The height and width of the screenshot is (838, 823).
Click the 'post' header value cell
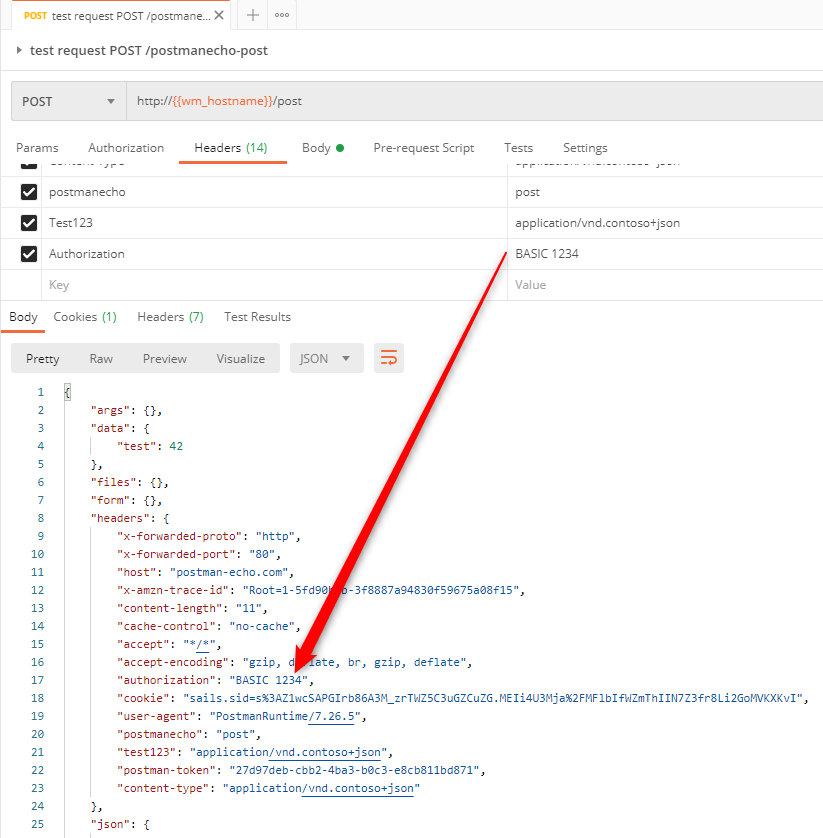click(665, 192)
